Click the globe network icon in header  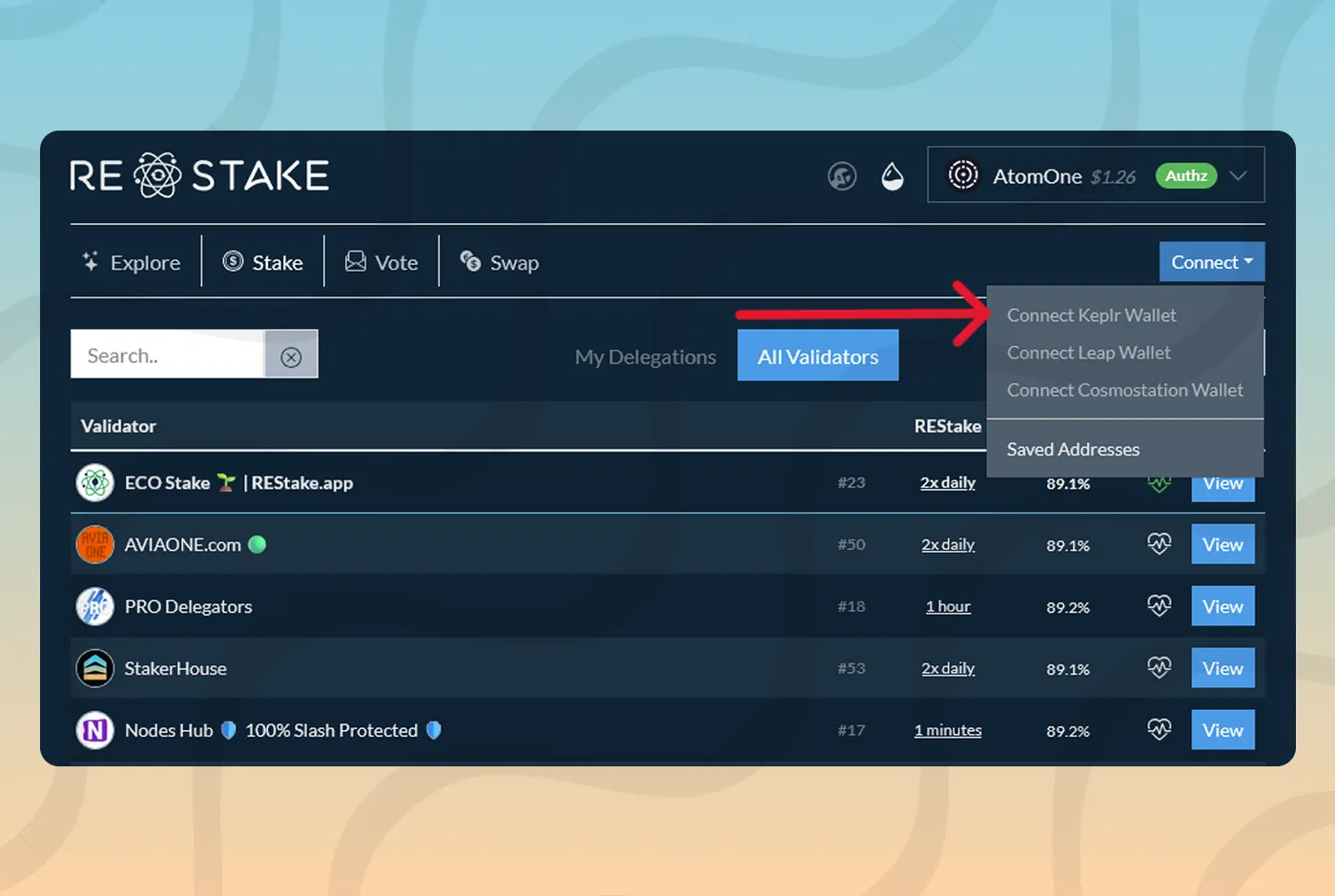[842, 176]
